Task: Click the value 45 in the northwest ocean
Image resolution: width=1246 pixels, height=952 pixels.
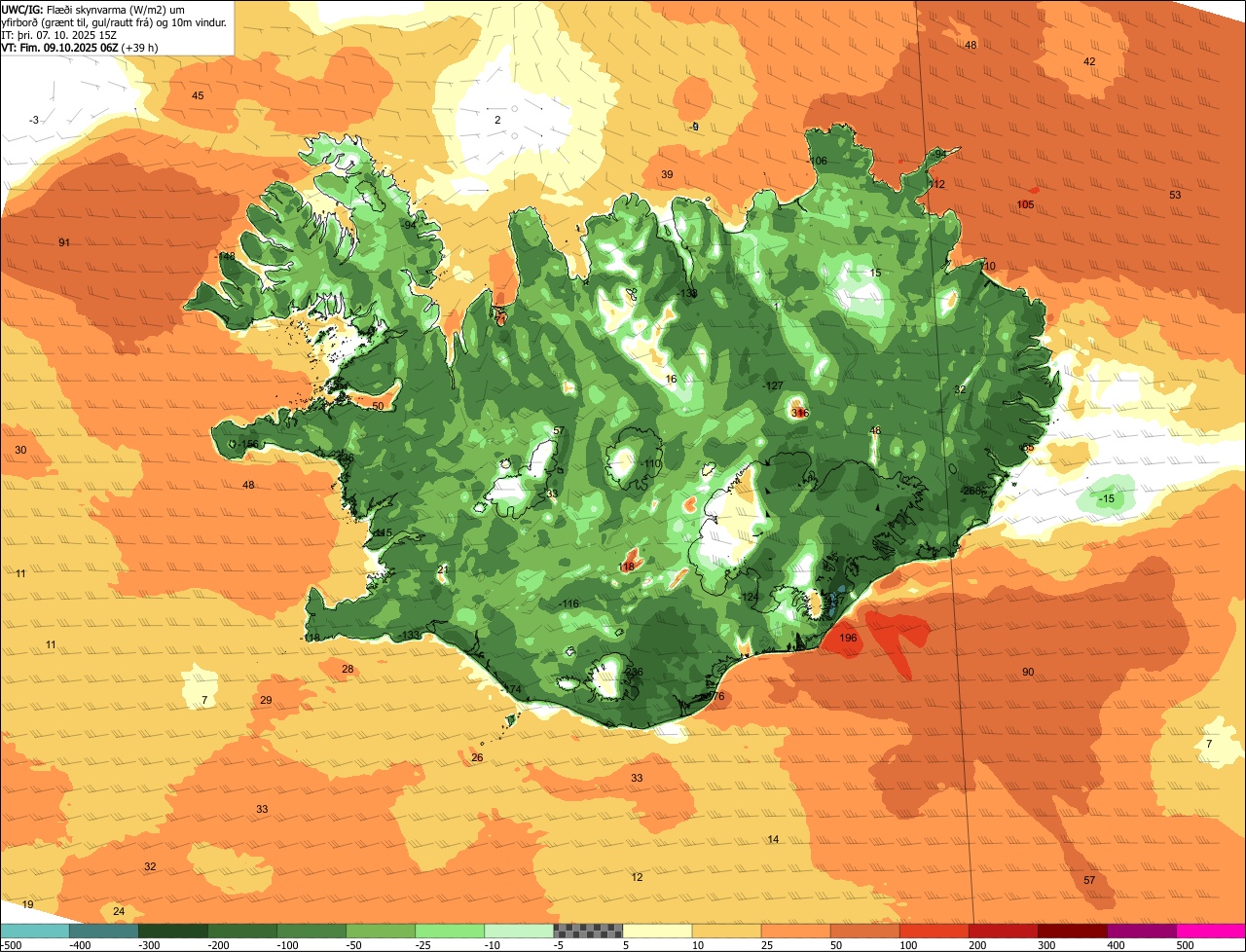Action: pos(198,95)
